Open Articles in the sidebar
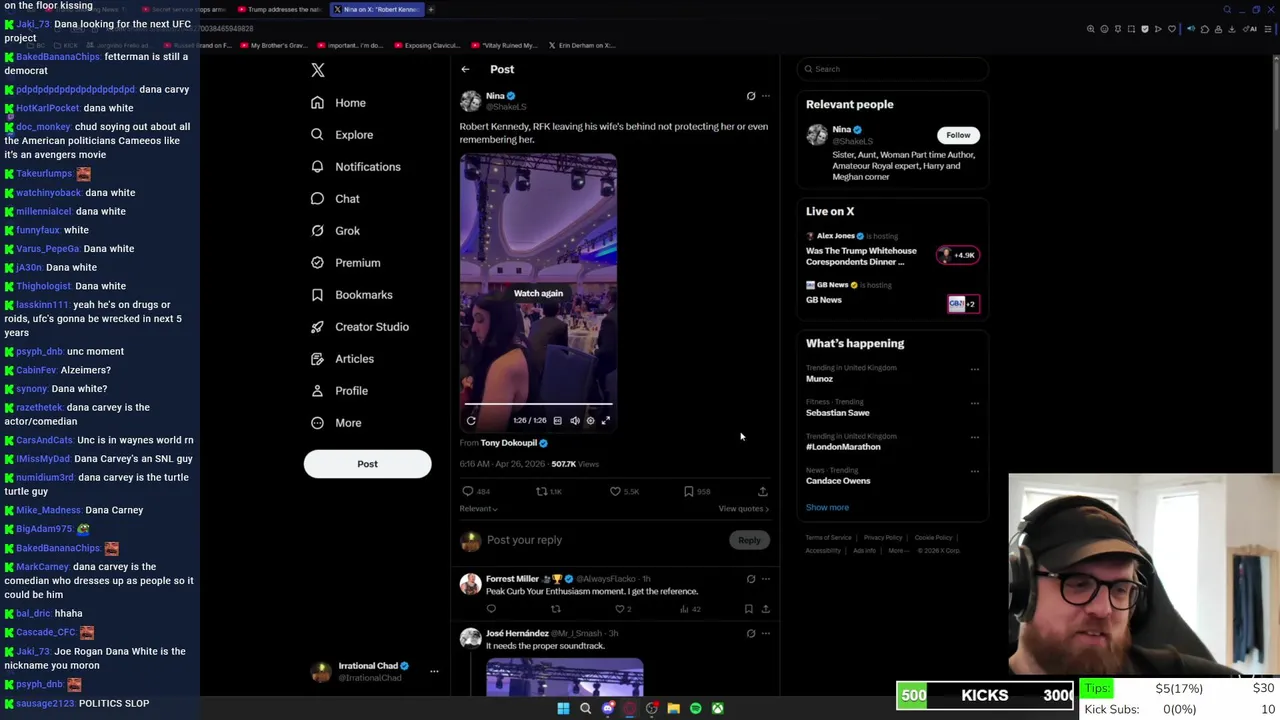Viewport: 1280px width, 720px height. click(342, 359)
